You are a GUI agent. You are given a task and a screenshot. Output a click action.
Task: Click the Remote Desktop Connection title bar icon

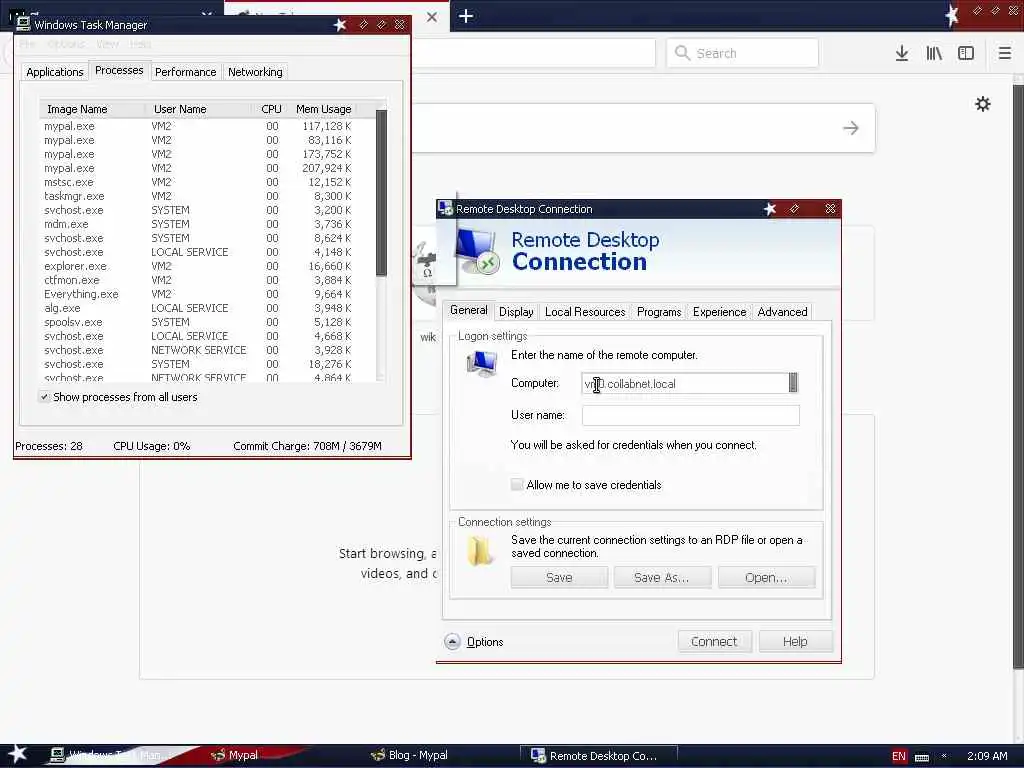(446, 208)
